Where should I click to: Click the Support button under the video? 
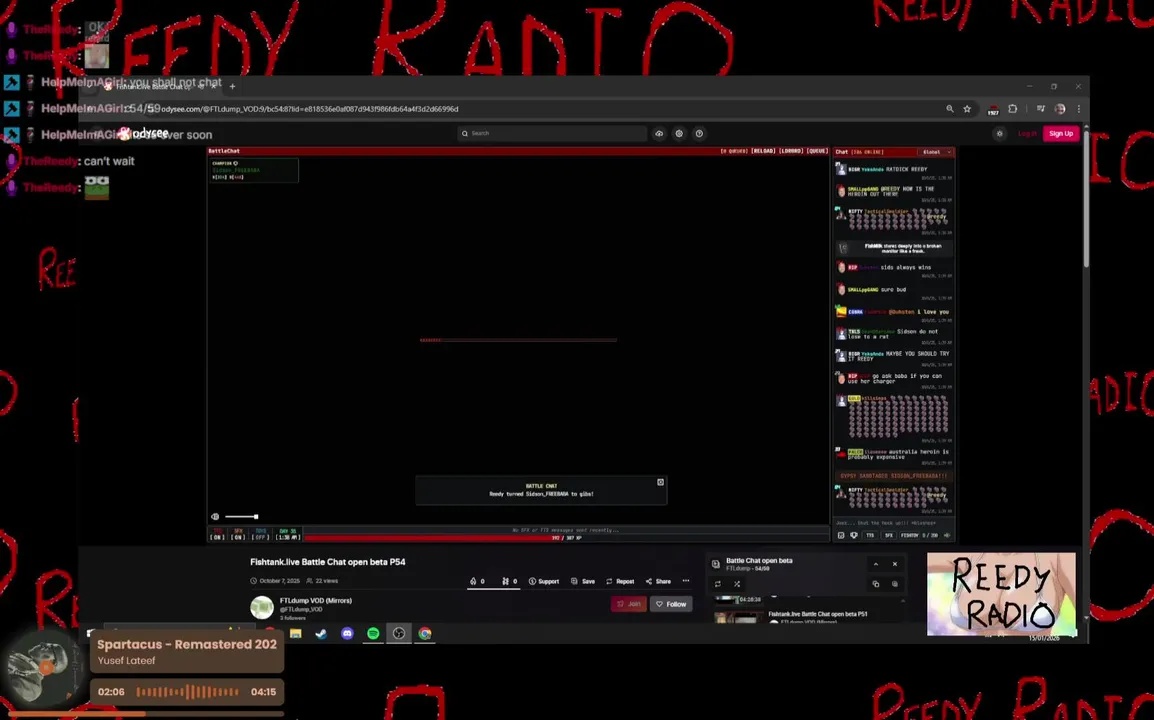pos(544,581)
